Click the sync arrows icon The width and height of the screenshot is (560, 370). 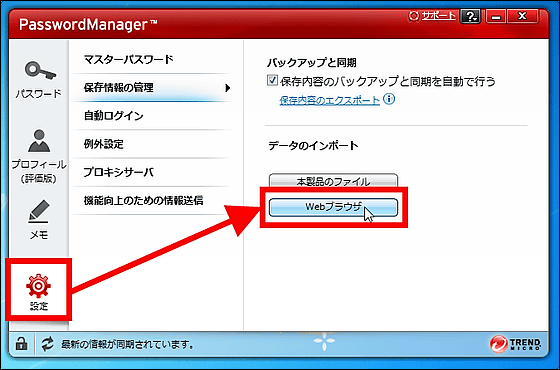pyautogui.click(x=47, y=344)
